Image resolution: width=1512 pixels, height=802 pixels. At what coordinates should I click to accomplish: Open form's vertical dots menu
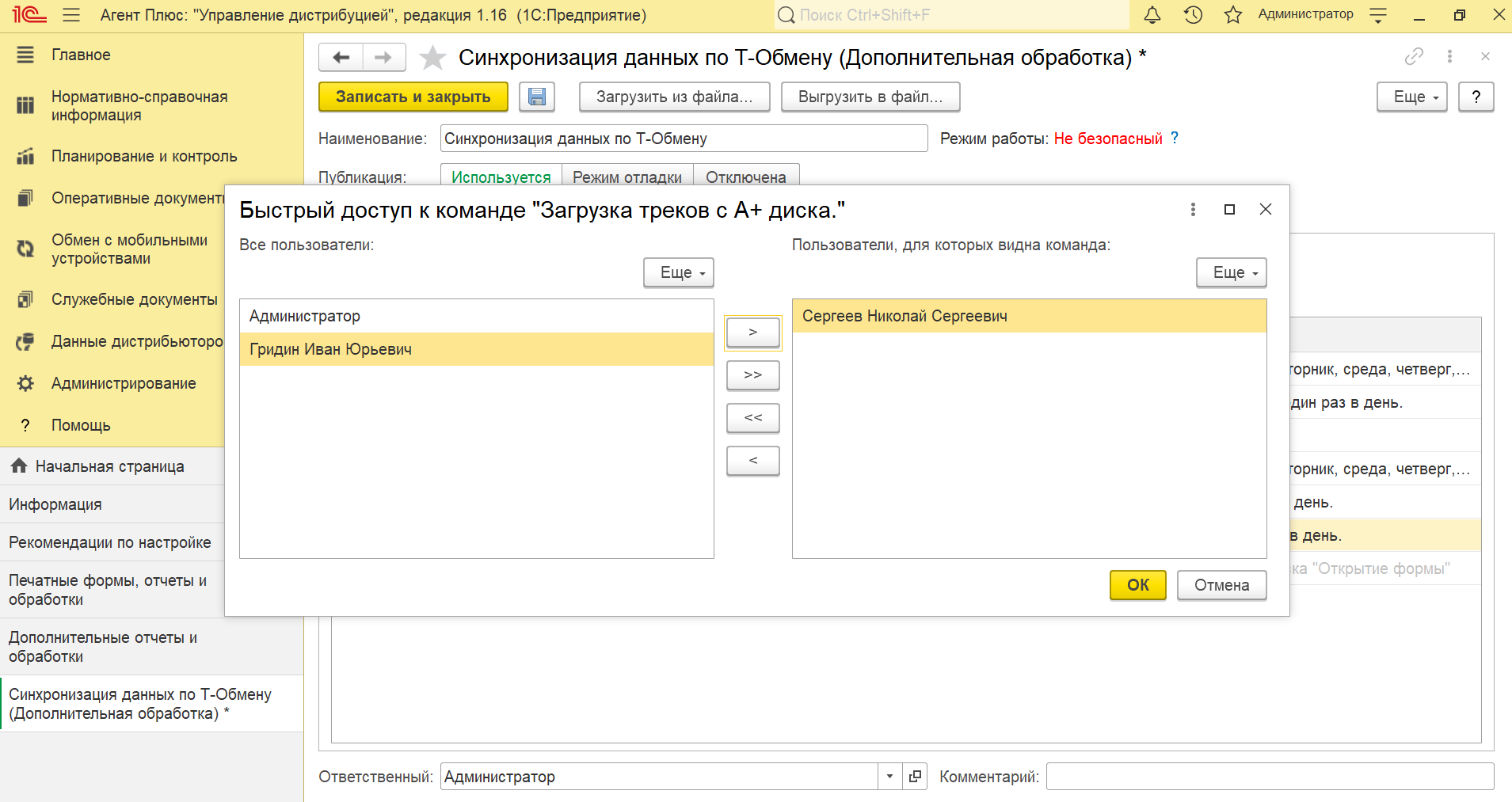(x=1449, y=56)
